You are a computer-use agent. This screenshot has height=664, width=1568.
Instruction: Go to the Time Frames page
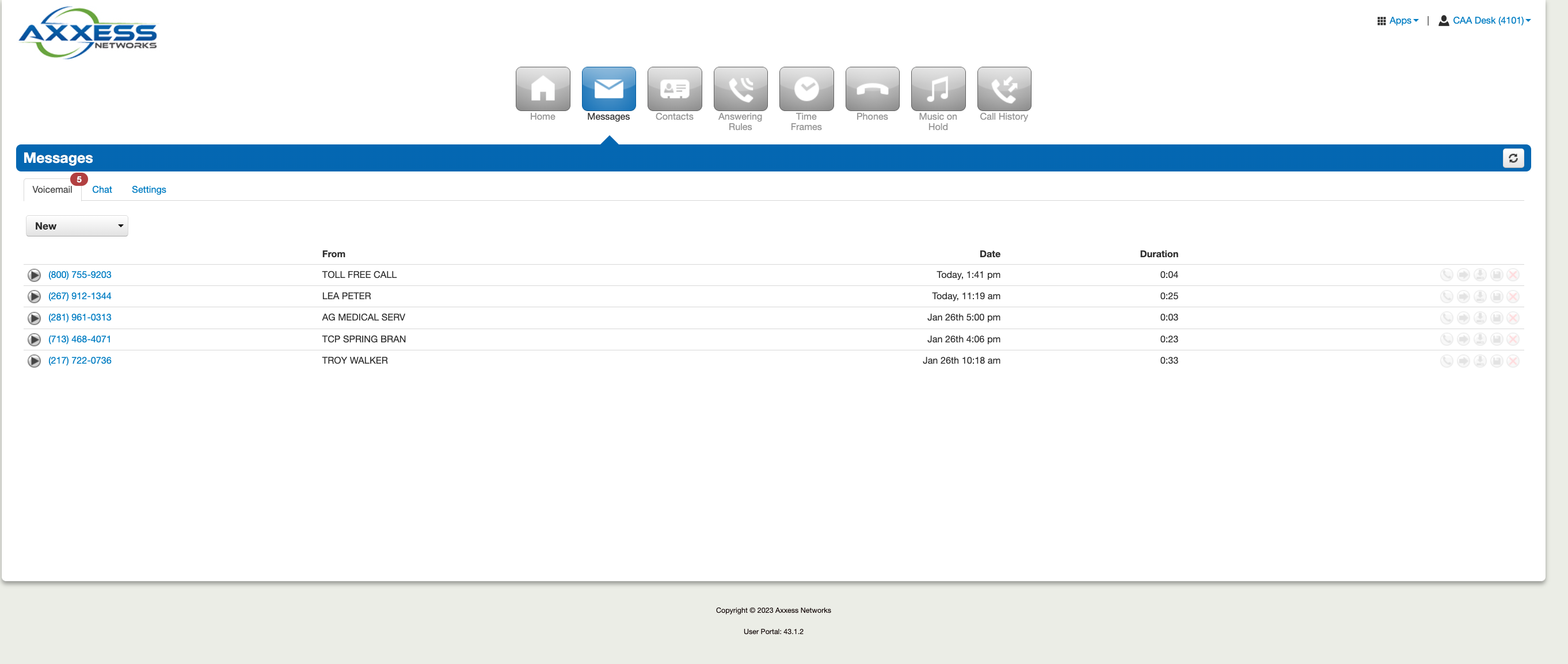pyautogui.click(x=806, y=89)
